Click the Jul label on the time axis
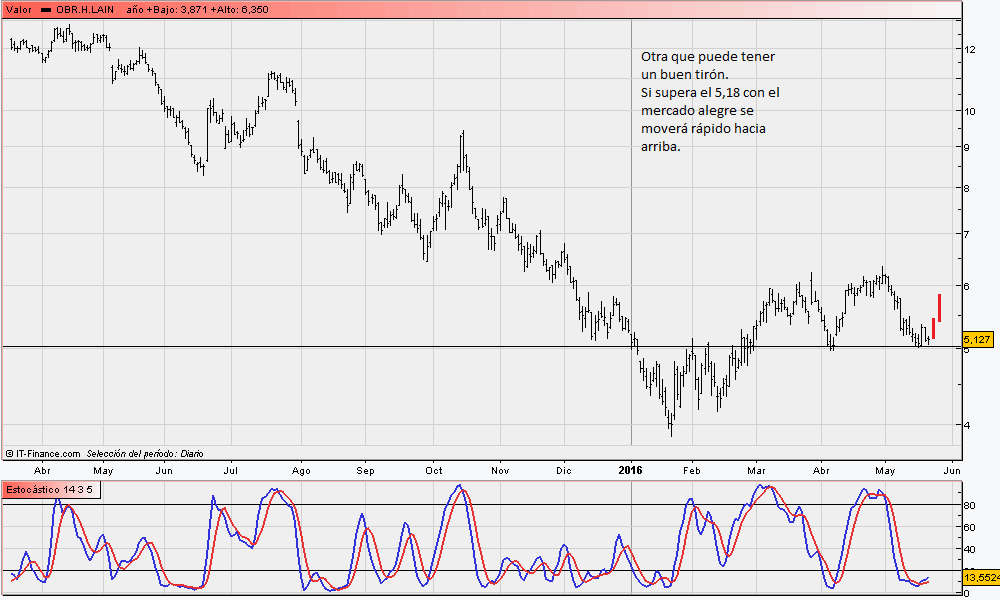1000x600 pixels. coord(231,469)
